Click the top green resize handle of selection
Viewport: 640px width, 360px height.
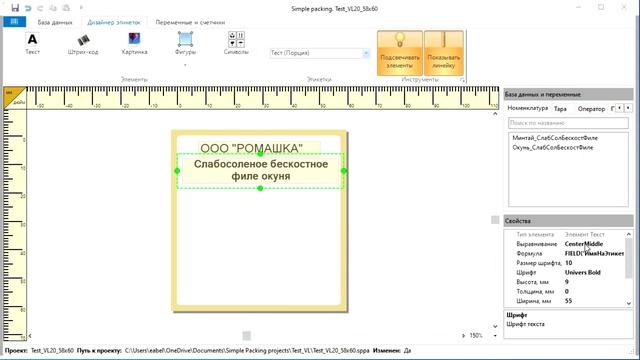pos(260,153)
